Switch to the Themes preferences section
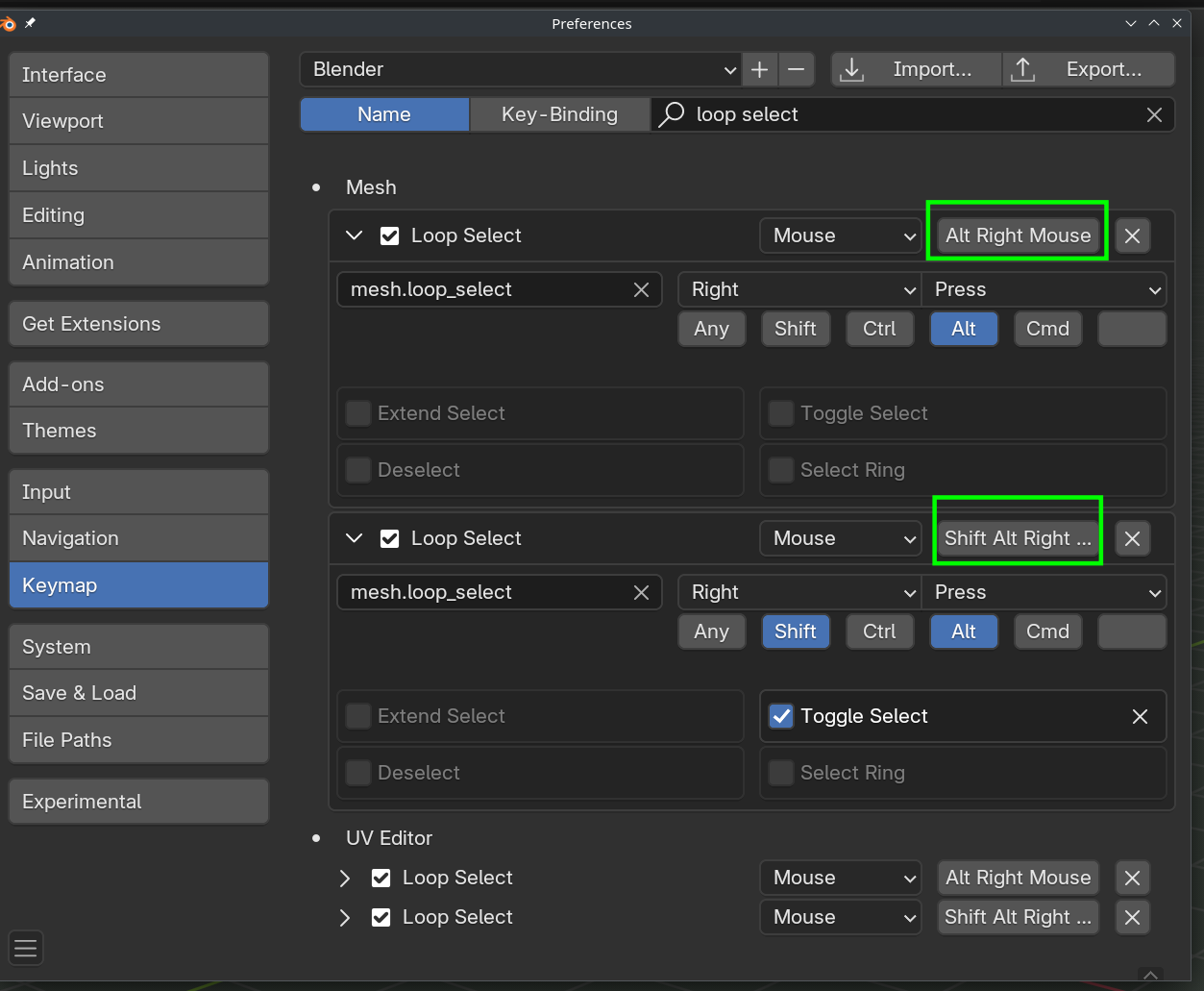This screenshot has width=1204, height=991. coord(138,431)
